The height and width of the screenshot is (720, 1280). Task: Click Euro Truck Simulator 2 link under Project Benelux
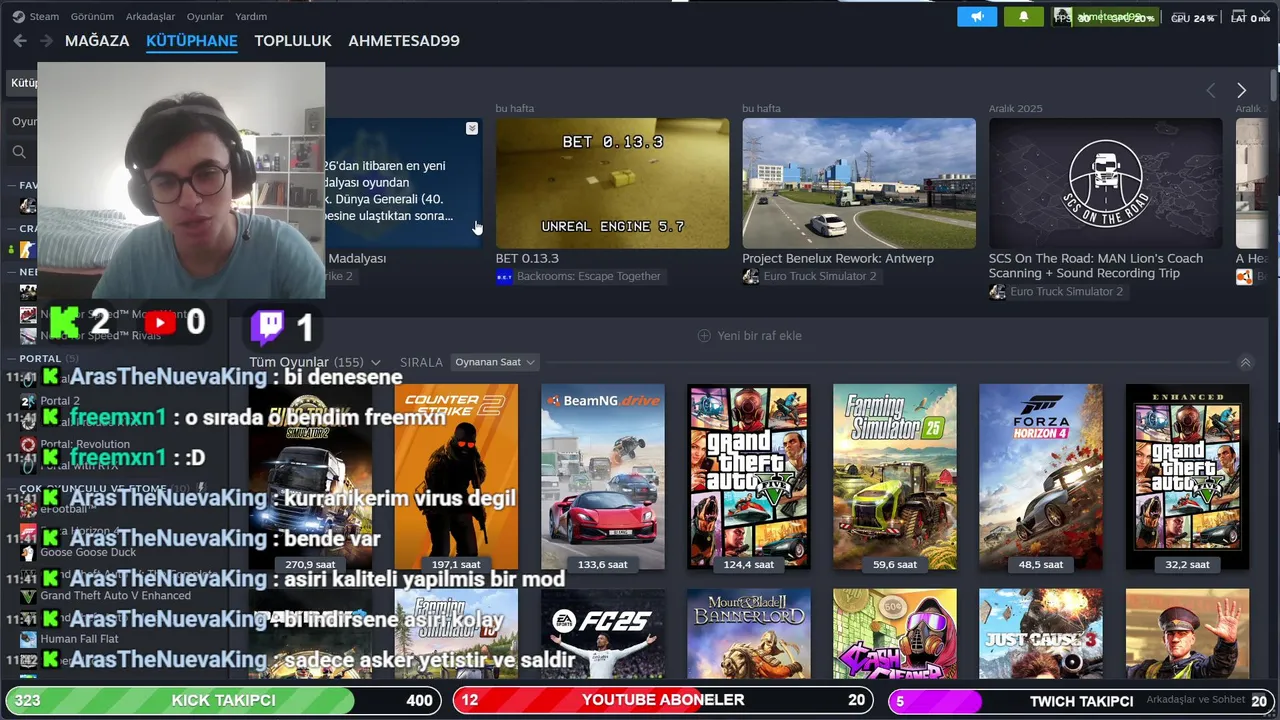(x=820, y=276)
